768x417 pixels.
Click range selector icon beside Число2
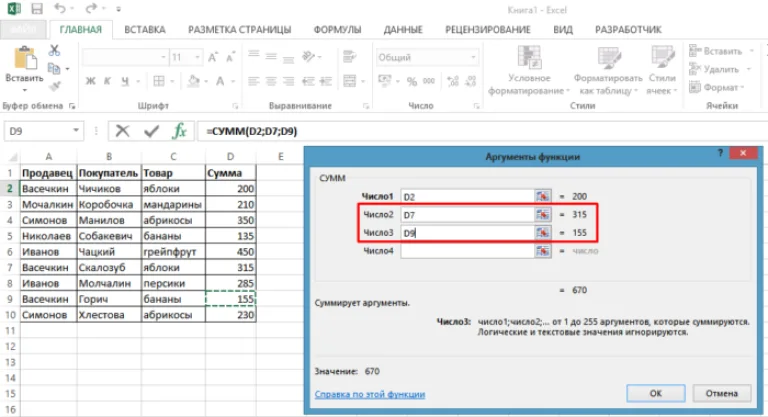[542, 215]
